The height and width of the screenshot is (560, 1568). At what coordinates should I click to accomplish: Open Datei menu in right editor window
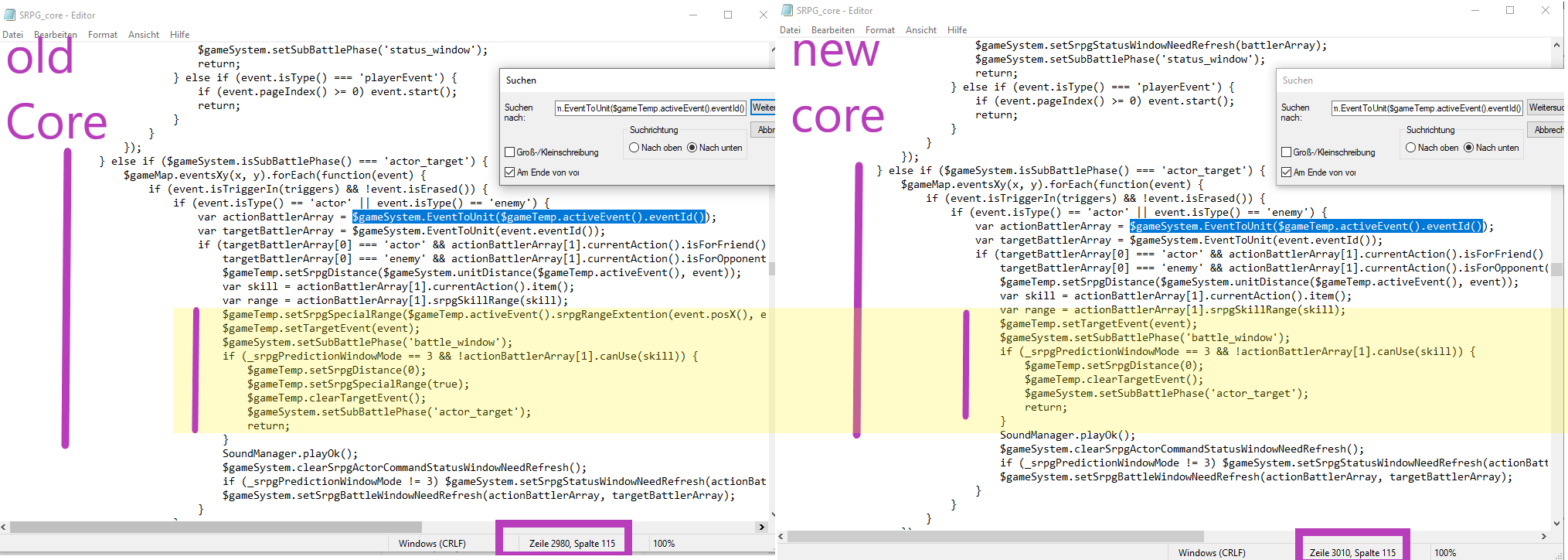click(x=790, y=30)
